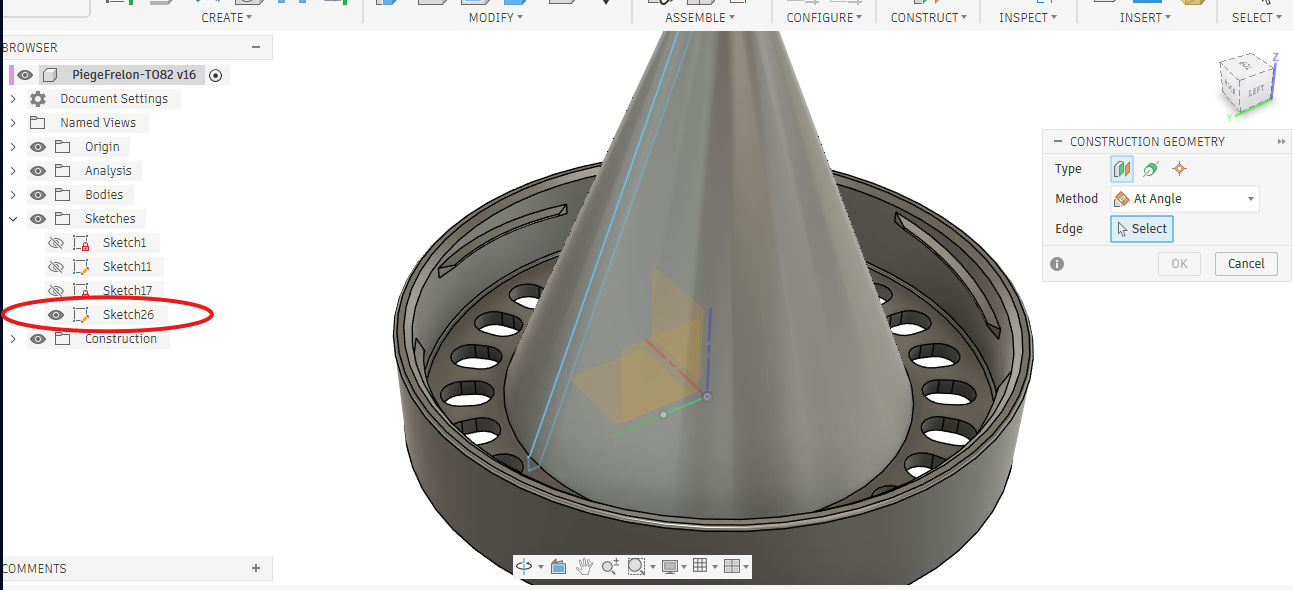This screenshot has width=1293, height=590.
Task: Activate the Pan hand tool
Action: 584,566
